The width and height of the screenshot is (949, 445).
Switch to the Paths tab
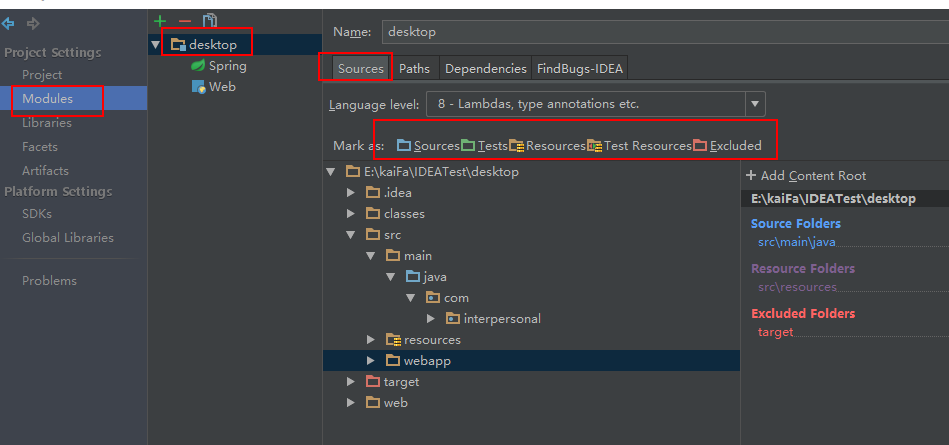415,68
